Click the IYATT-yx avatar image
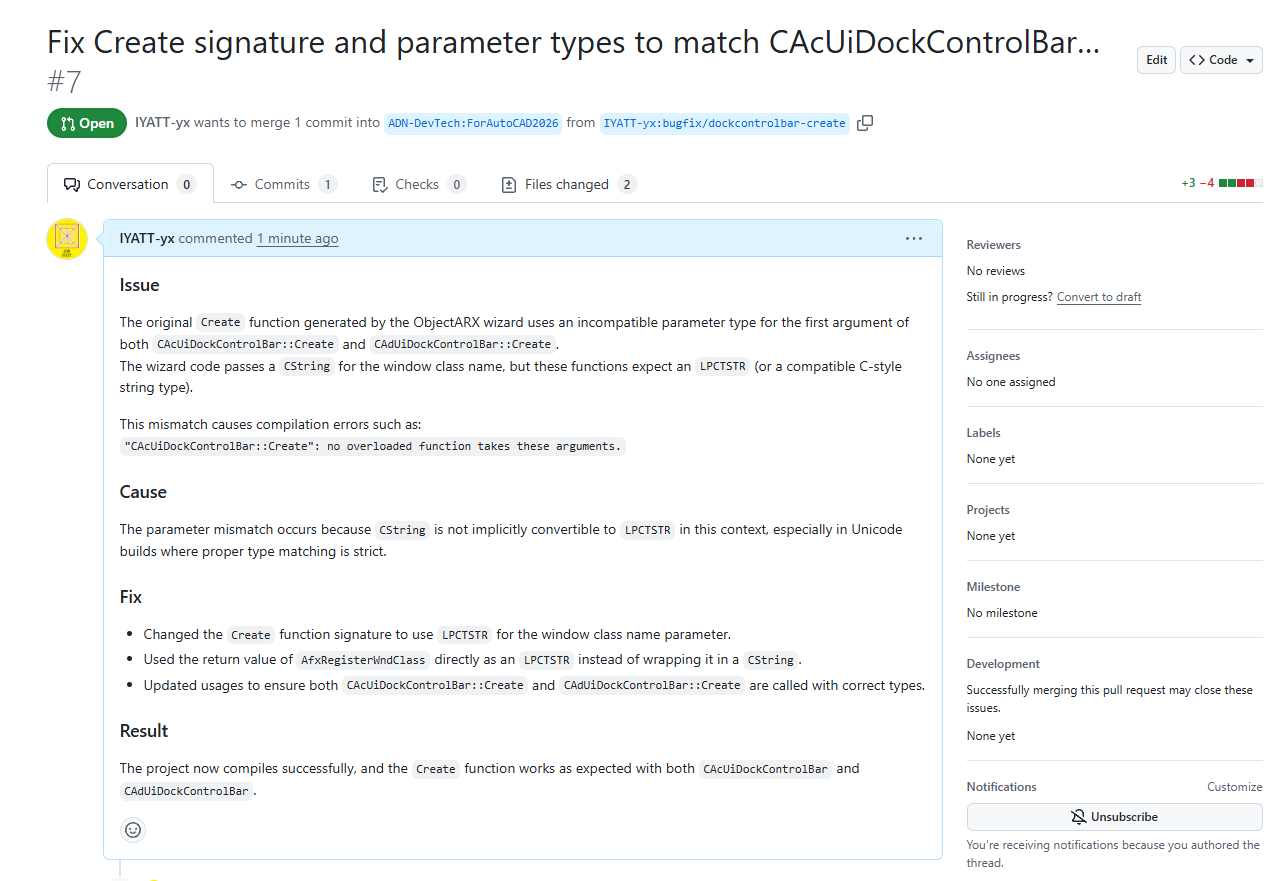The height and width of the screenshot is (881, 1282). [67, 239]
